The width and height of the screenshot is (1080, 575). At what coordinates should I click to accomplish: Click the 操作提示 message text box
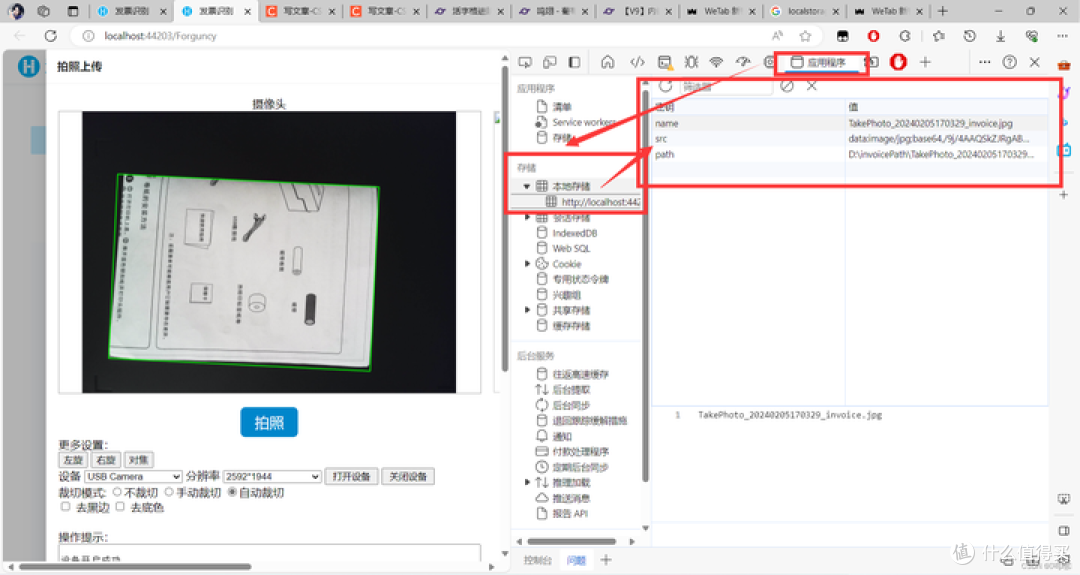click(269, 554)
